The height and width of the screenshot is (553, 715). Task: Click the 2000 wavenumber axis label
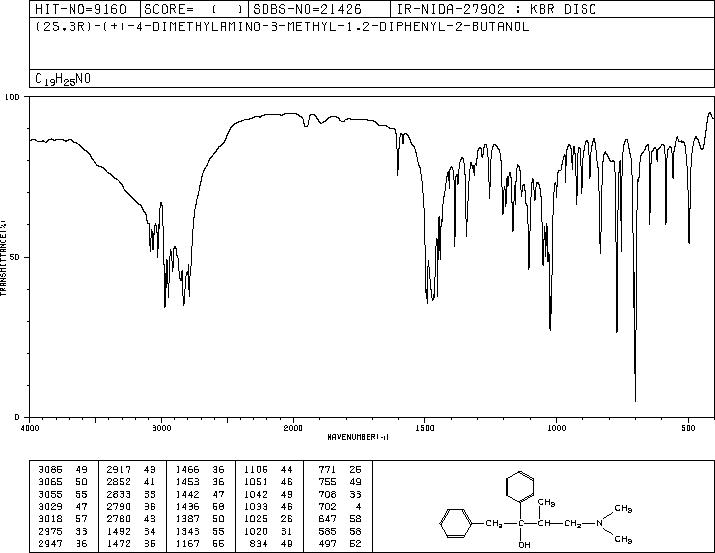(293, 428)
